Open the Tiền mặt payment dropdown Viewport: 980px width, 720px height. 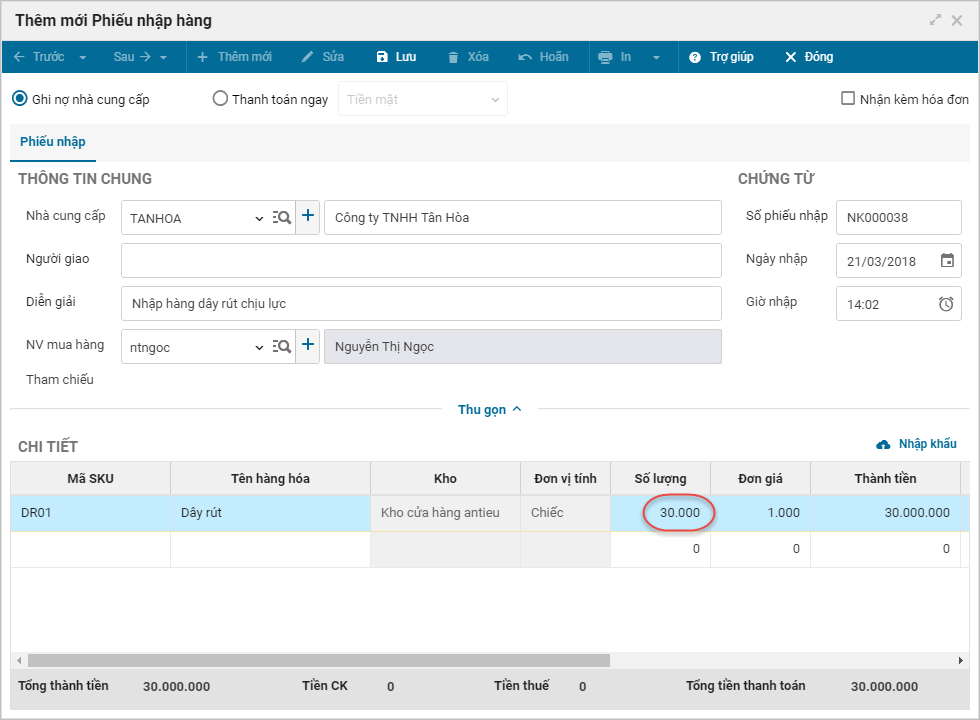tap(423, 99)
